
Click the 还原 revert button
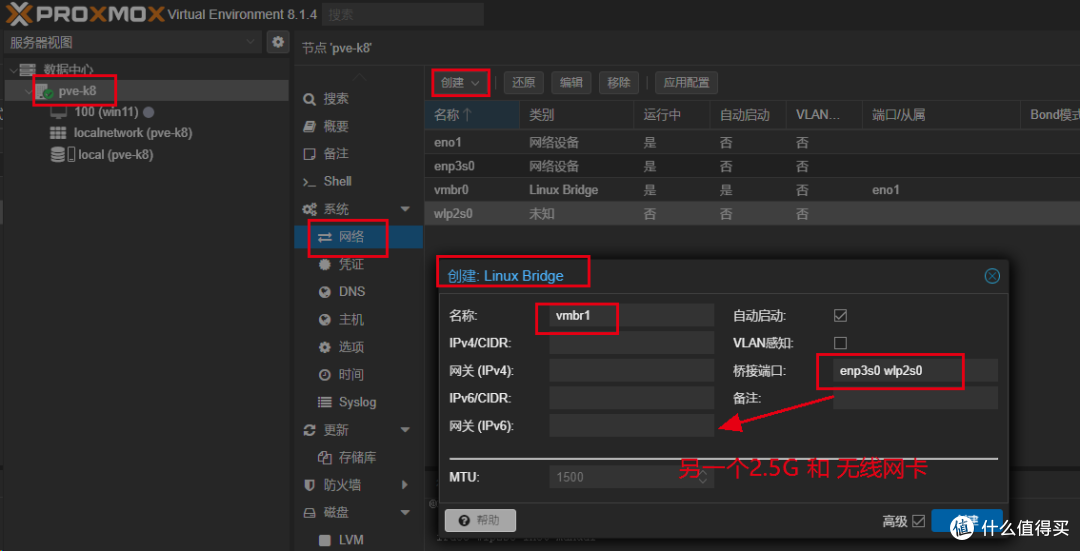click(524, 83)
